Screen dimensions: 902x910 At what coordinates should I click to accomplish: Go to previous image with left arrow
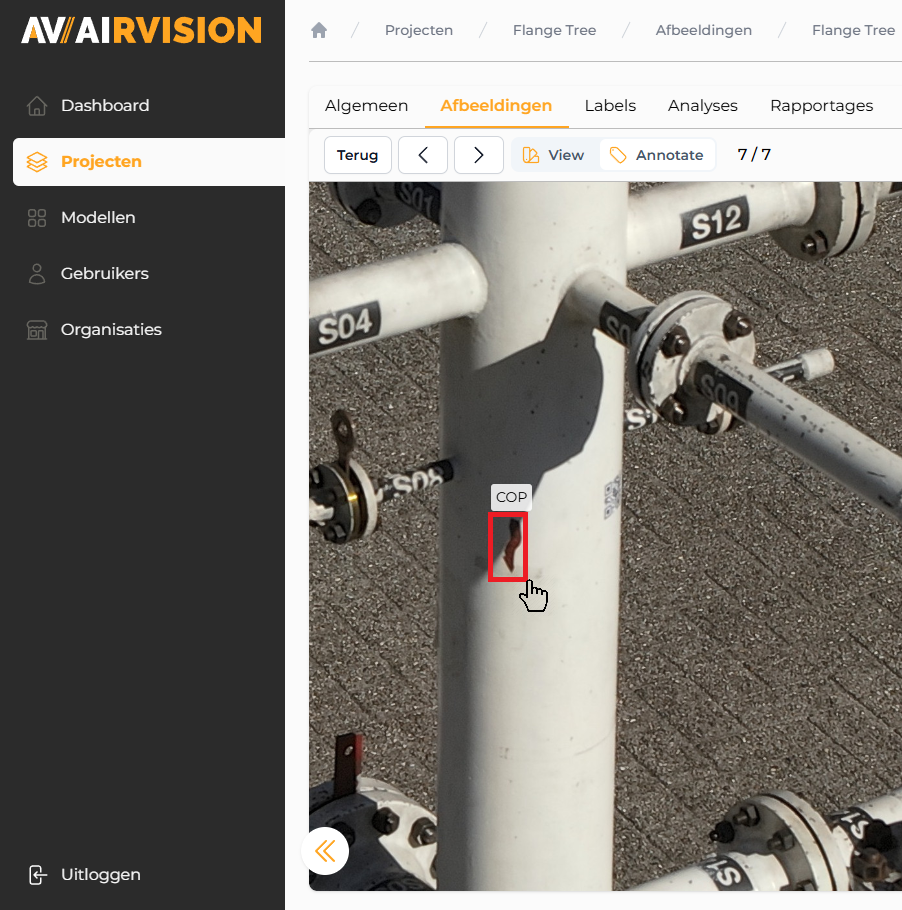click(423, 155)
